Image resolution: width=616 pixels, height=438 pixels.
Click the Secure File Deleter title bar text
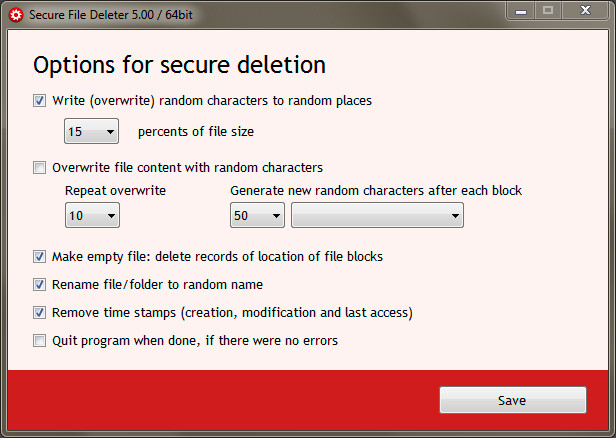111,15
